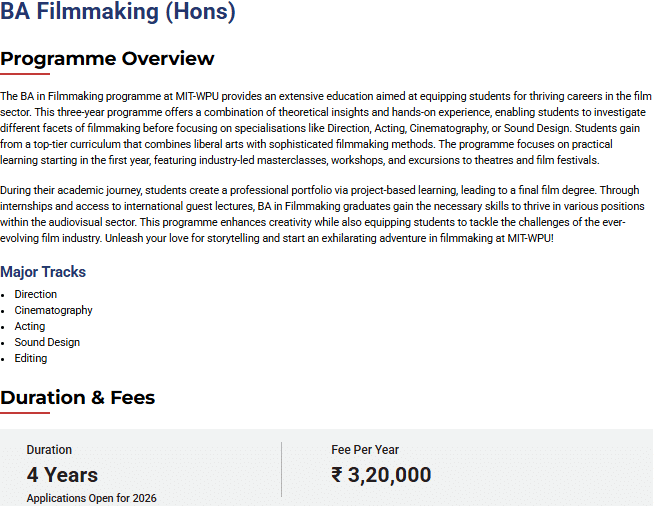
Task: Click the Major Tracks subheading
Action: coord(43,272)
